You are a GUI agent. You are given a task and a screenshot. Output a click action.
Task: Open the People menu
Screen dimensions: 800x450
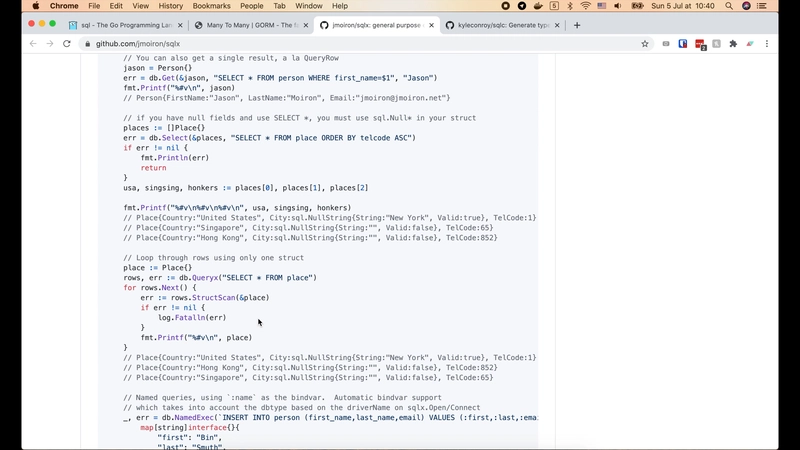[252, 6]
